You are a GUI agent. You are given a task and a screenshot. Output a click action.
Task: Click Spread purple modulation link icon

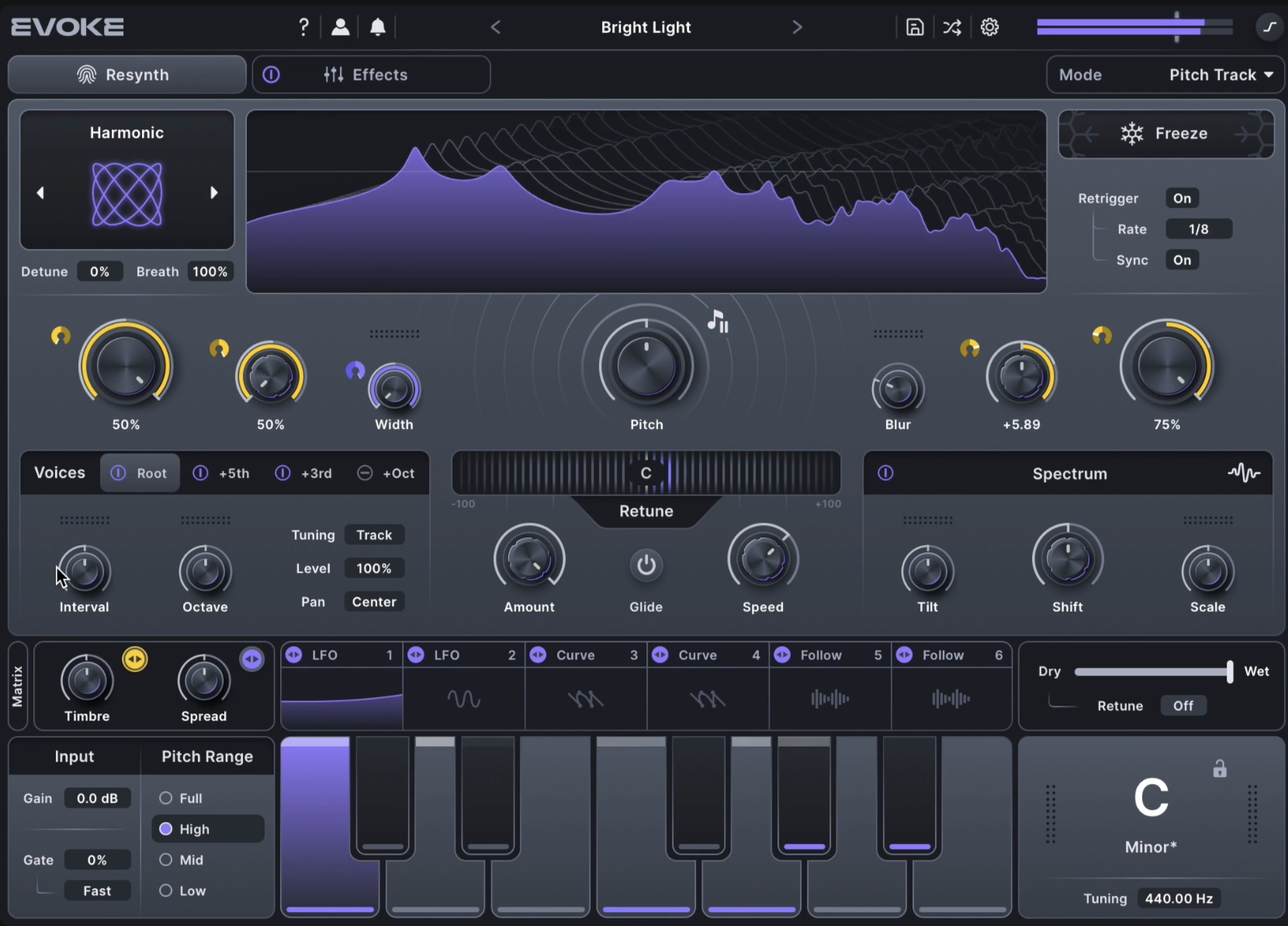point(252,659)
